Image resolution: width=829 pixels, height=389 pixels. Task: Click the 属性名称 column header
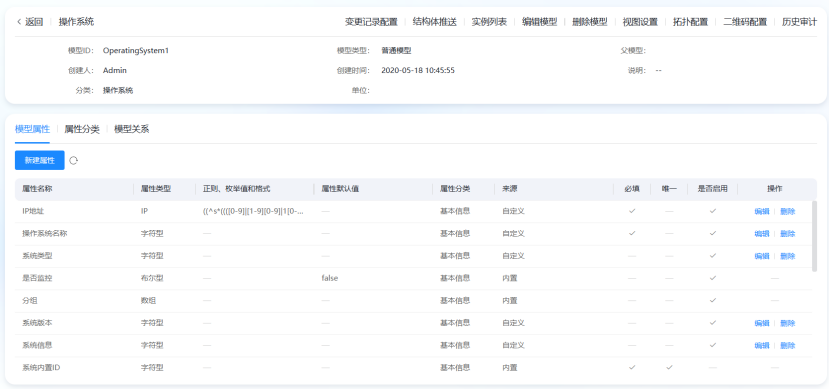pyautogui.click(x=36, y=189)
